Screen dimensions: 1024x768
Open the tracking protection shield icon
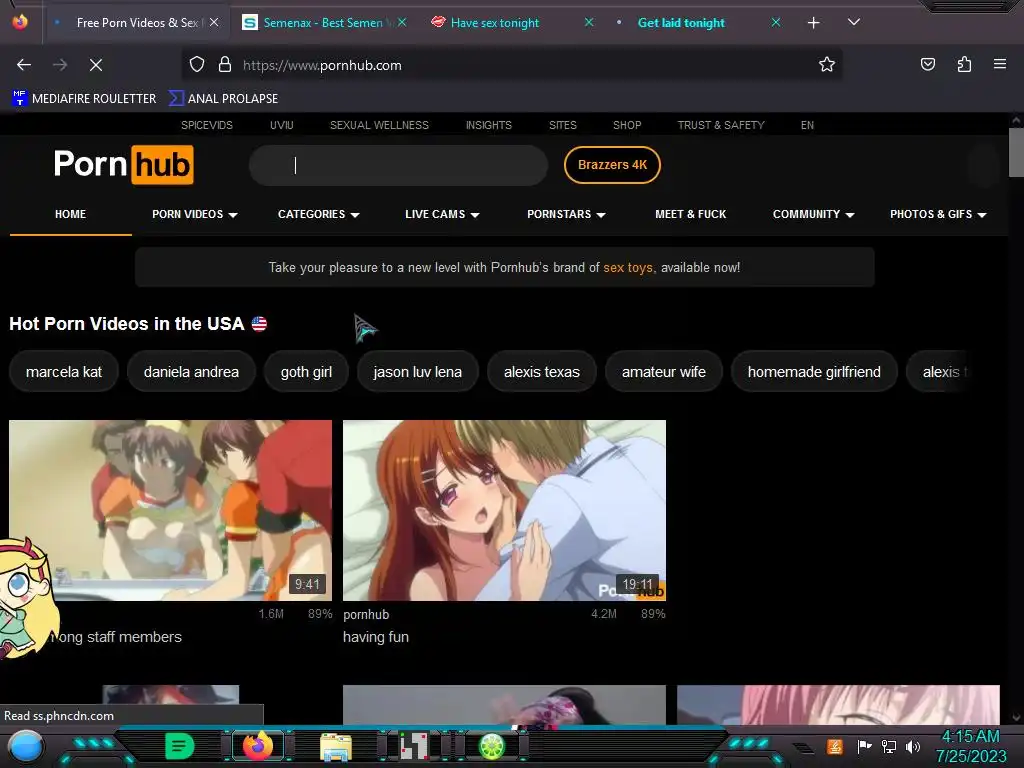[197, 65]
